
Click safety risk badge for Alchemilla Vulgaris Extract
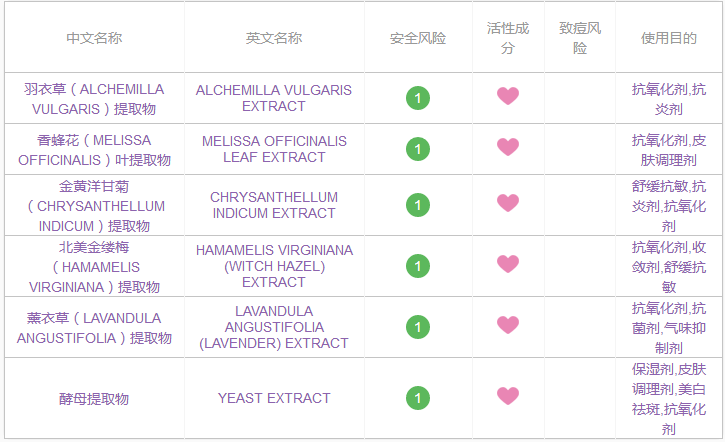tap(418, 98)
